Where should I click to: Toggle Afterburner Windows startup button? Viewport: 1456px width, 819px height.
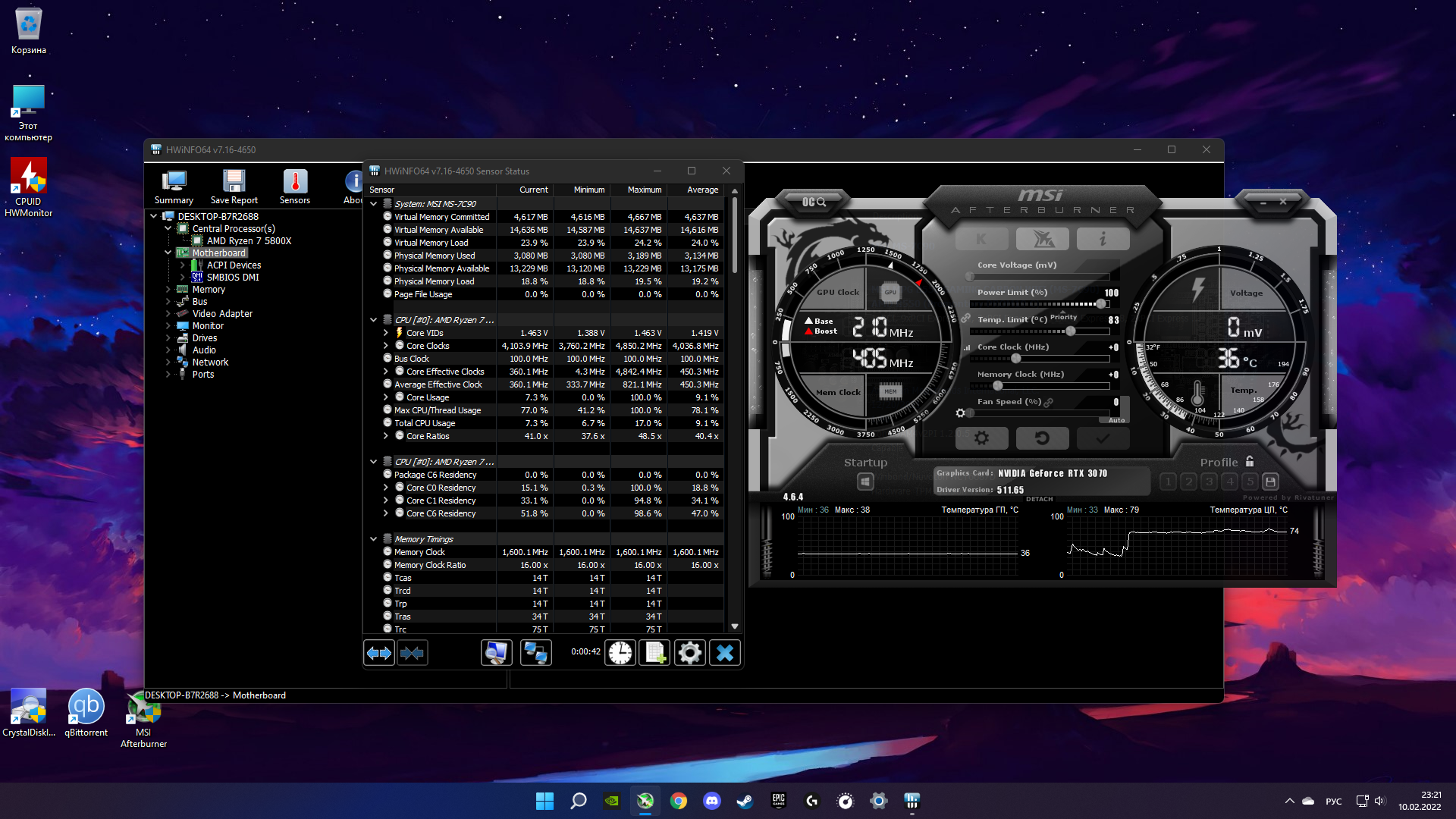point(865,482)
